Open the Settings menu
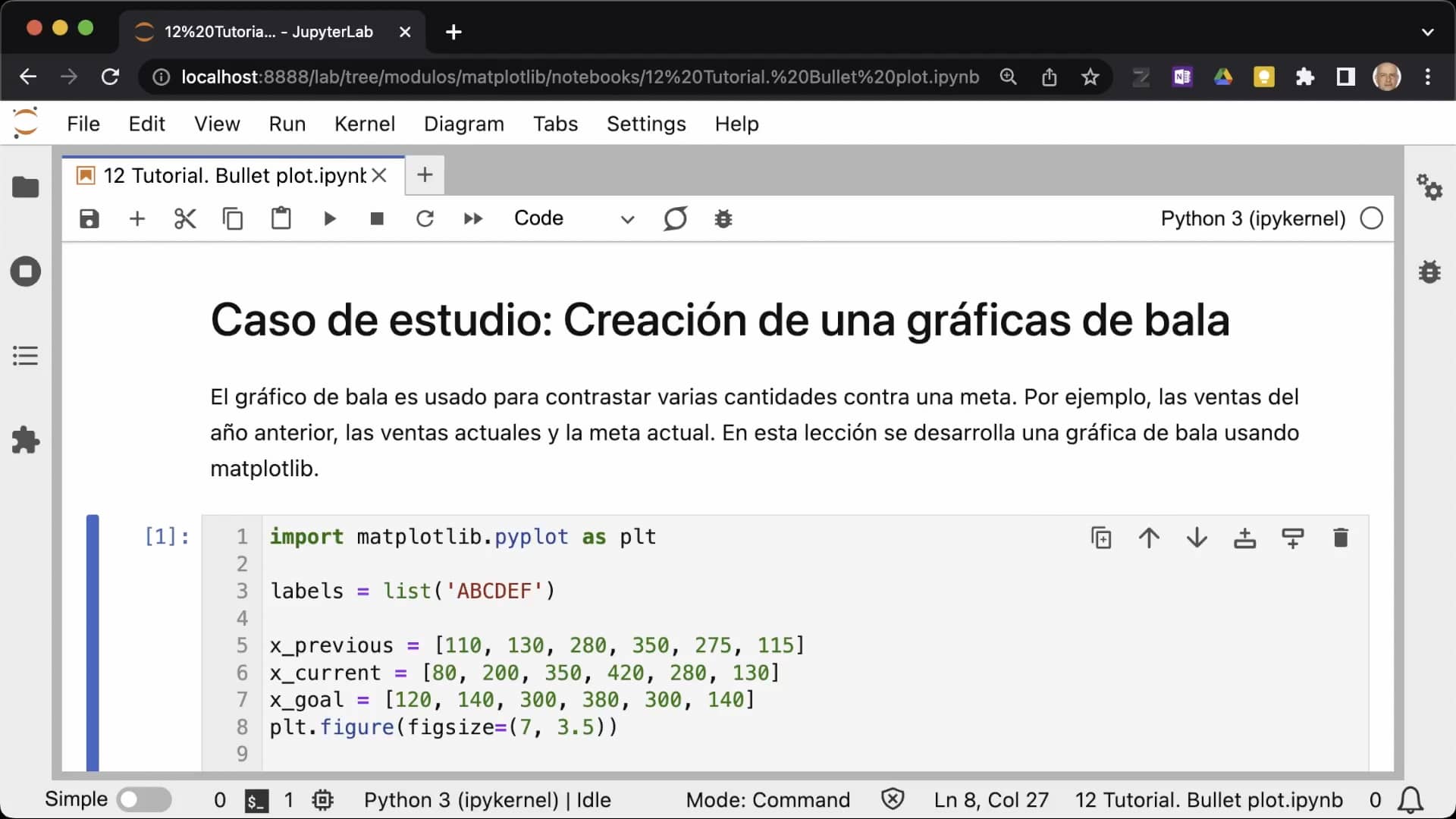This screenshot has width=1456, height=819. coord(645,124)
